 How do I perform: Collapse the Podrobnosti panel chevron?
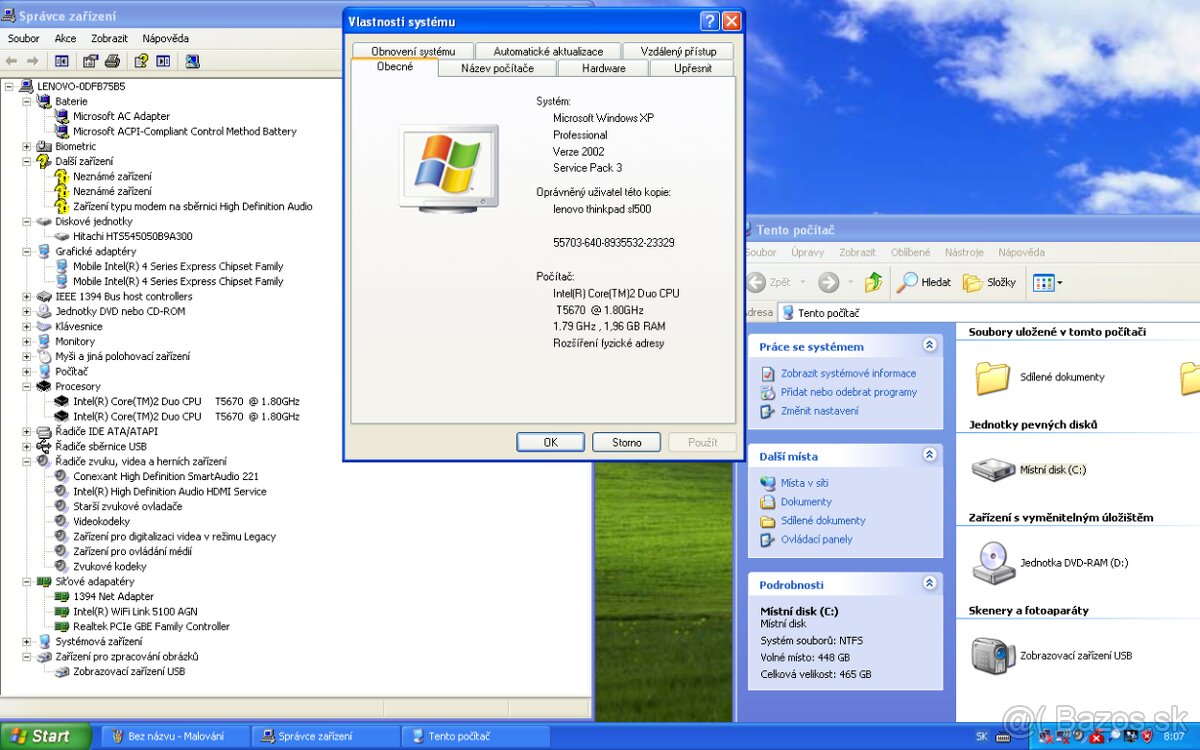click(931, 583)
